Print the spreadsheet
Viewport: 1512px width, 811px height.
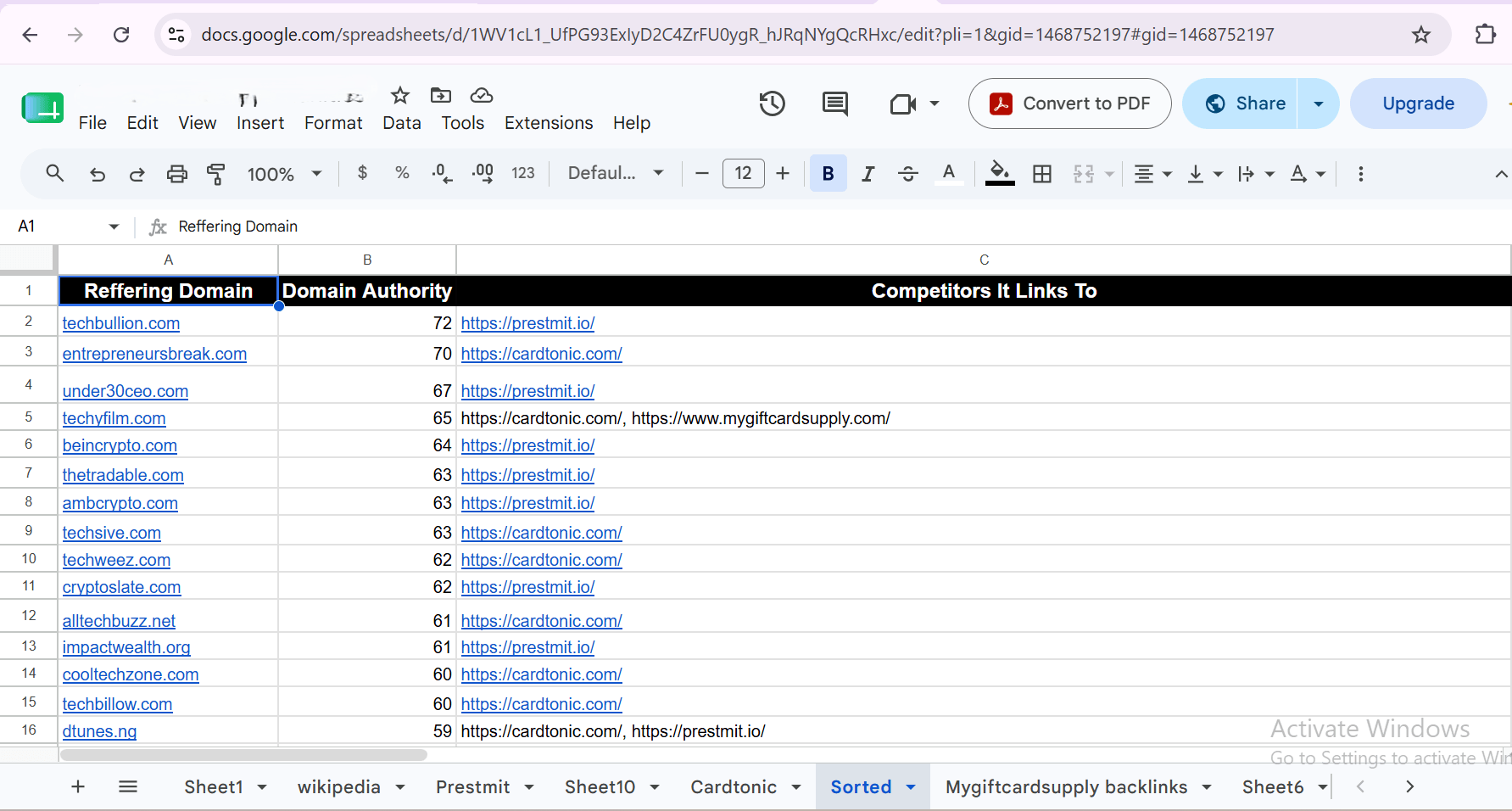pyautogui.click(x=176, y=174)
